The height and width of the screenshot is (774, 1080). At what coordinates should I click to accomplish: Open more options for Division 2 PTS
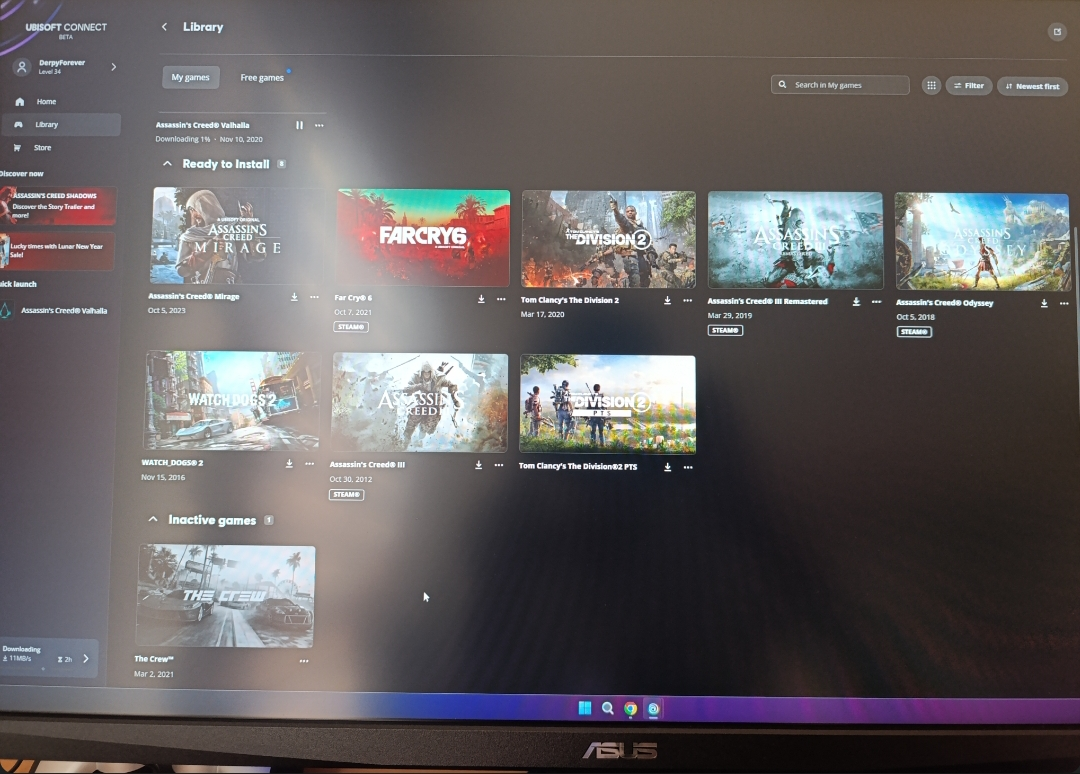coord(687,467)
